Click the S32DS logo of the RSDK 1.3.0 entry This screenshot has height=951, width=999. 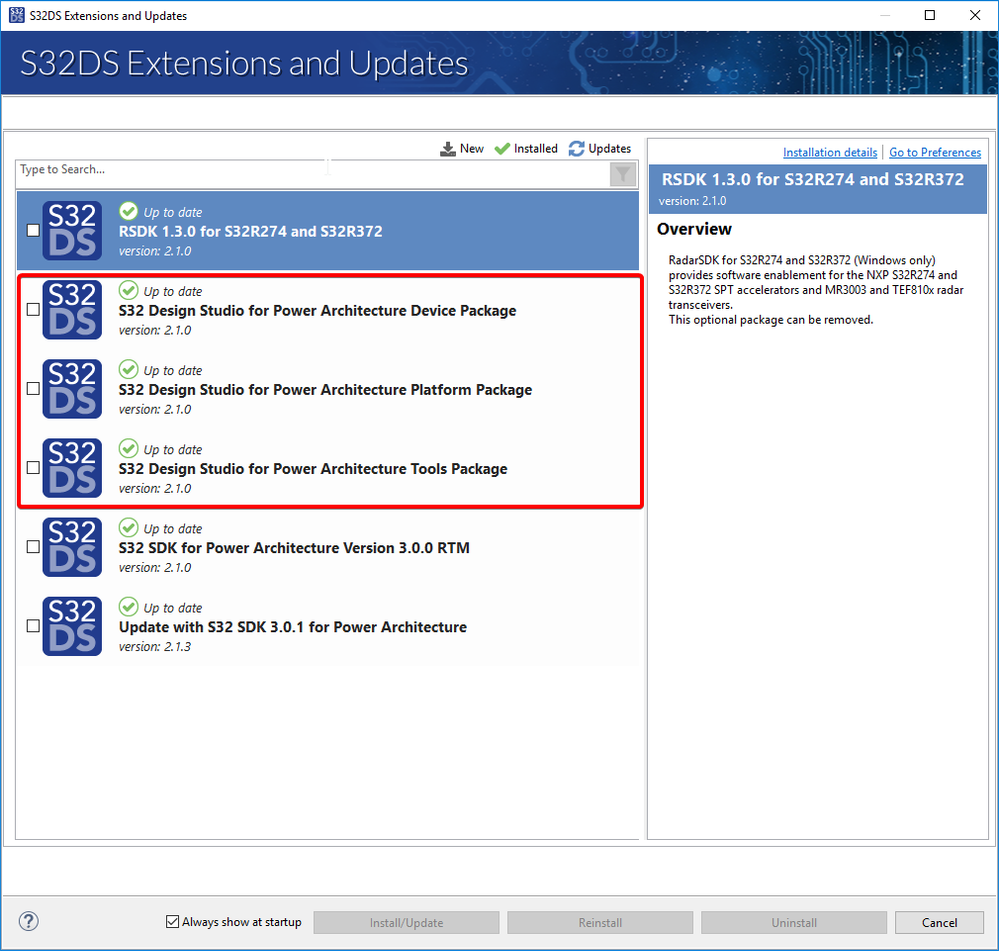pos(72,231)
